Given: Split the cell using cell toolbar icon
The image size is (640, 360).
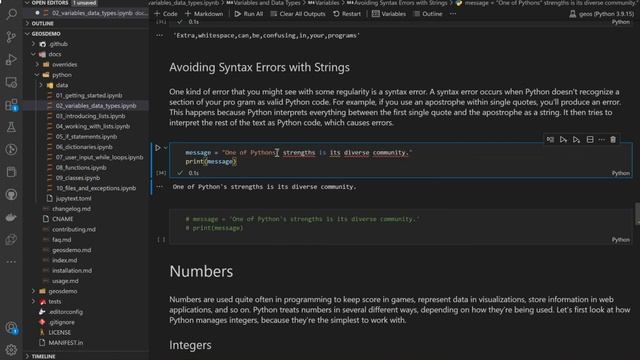Looking at the screenshot, I should [590, 140].
